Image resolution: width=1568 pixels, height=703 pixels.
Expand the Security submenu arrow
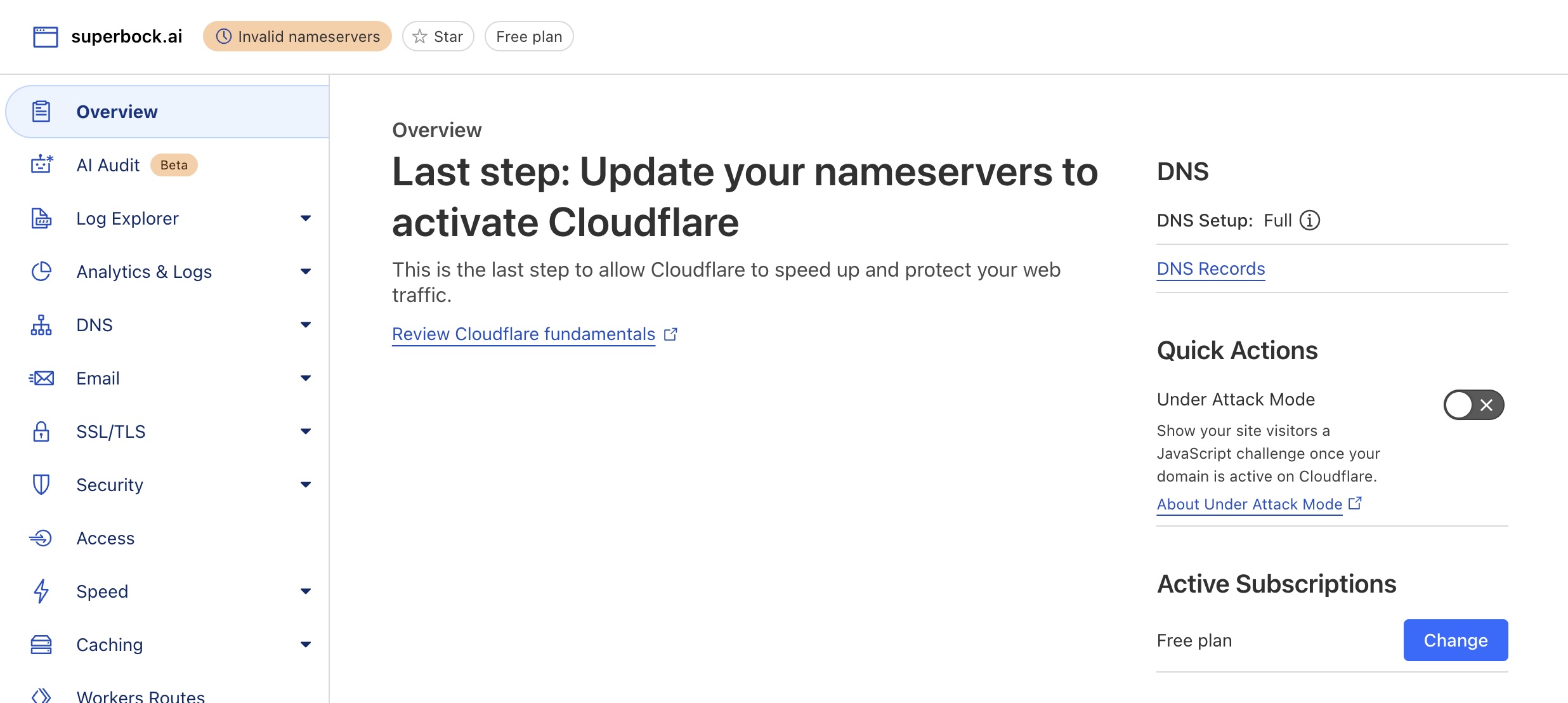306,485
